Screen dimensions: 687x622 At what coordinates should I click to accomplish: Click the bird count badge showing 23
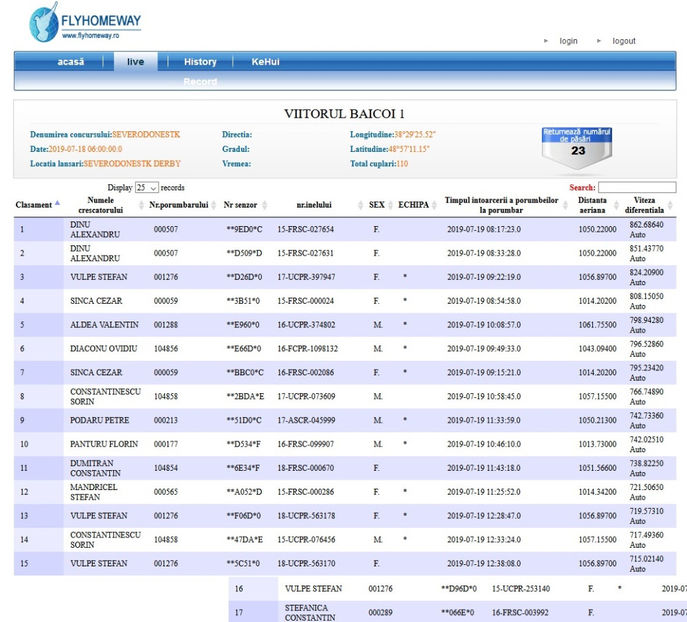[577, 145]
